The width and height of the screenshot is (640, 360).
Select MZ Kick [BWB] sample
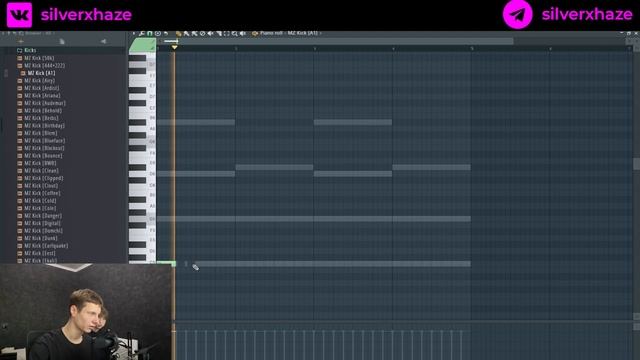pyautogui.click(x=37, y=163)
